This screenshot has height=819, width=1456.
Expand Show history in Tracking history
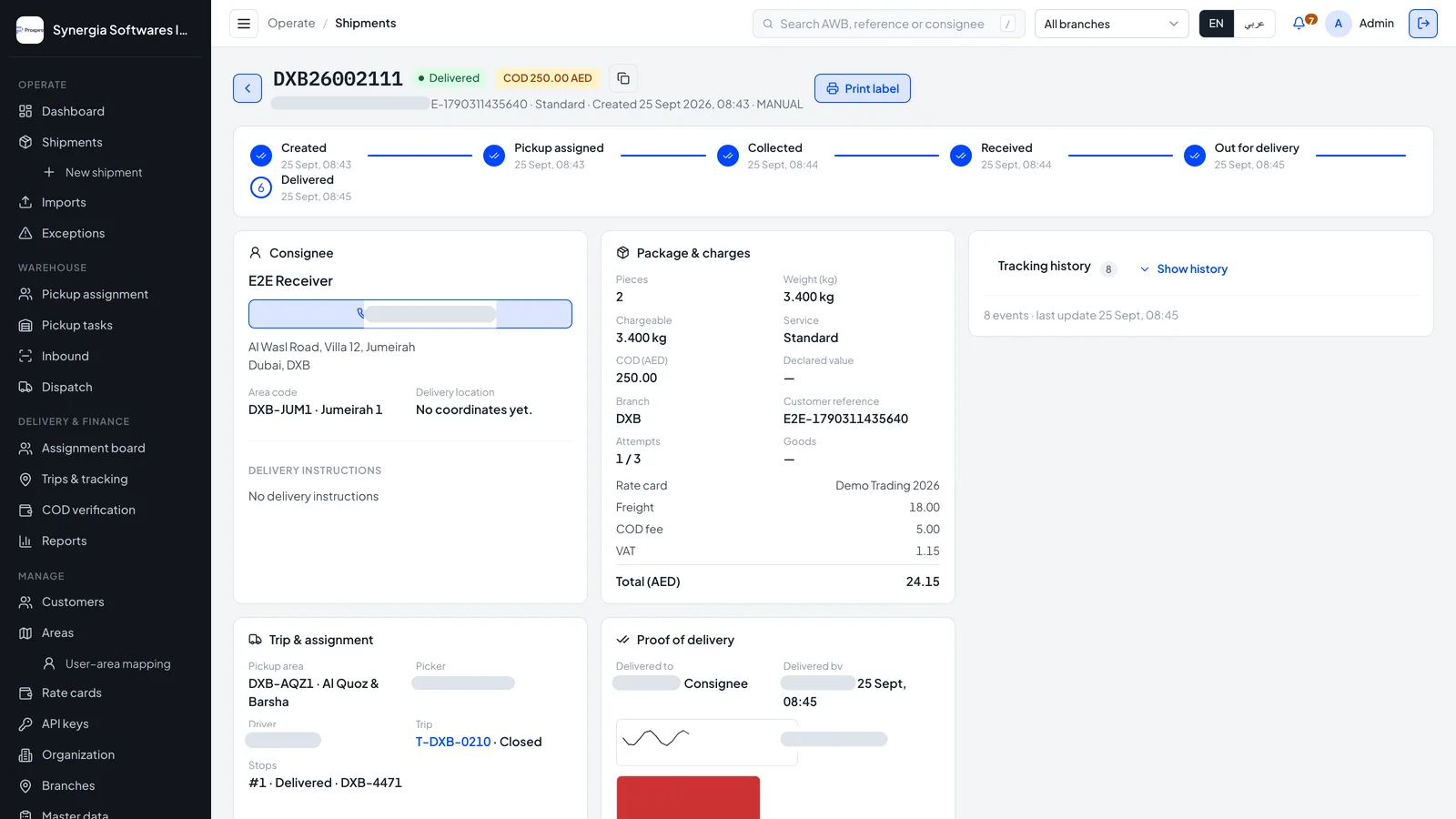1183,268
